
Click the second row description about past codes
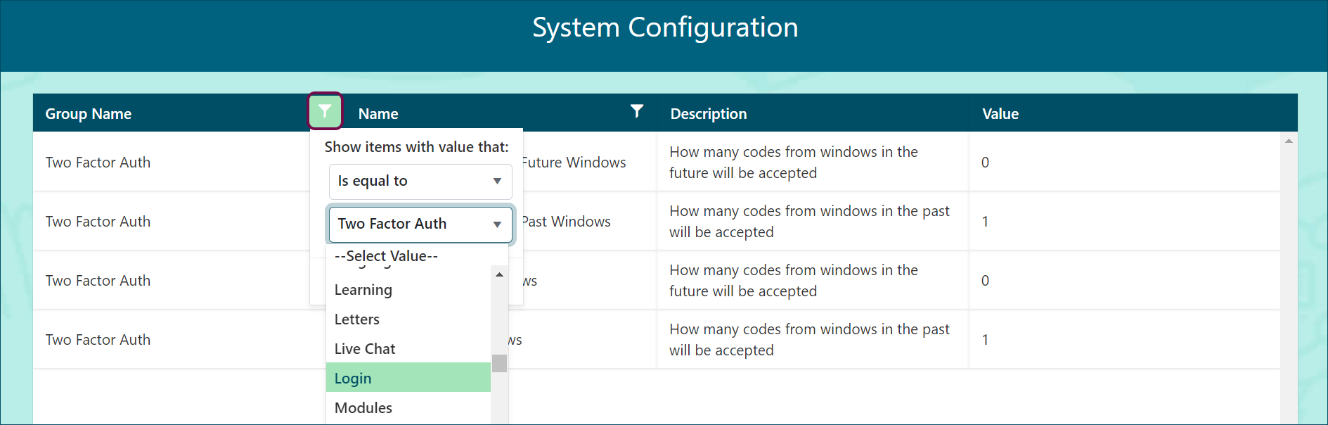[809, 221]
